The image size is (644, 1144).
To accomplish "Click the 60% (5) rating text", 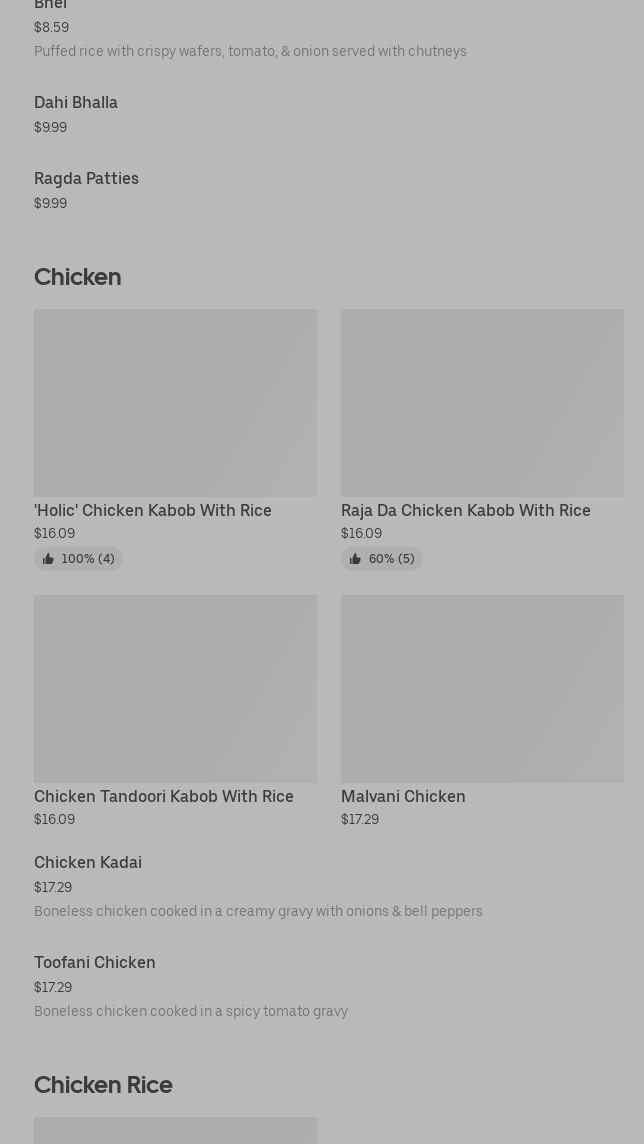I will [391, 559].
